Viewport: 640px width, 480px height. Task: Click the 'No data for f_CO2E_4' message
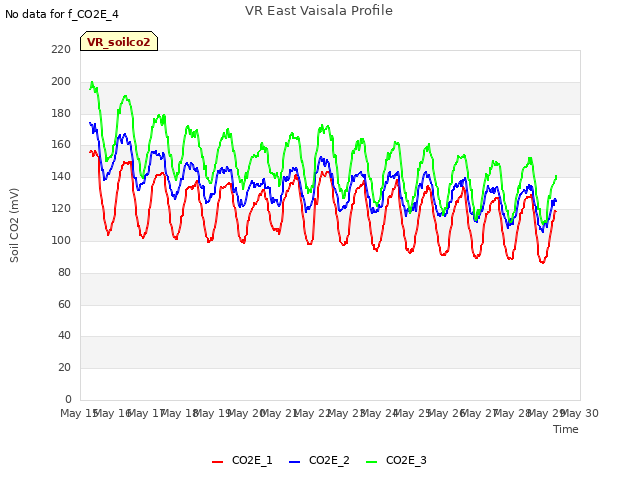point(62,14)
